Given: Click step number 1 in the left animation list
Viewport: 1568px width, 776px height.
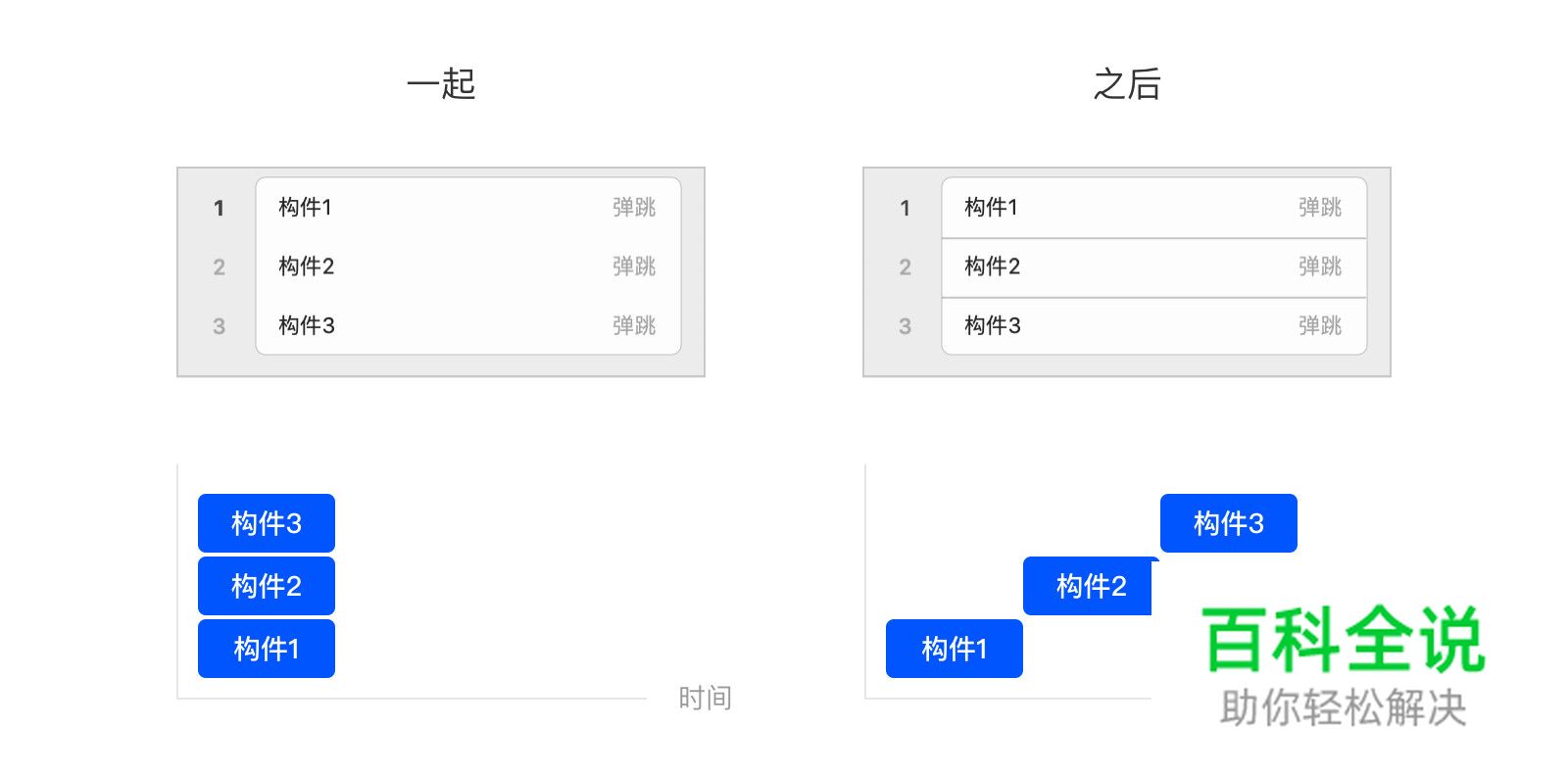Looking at the screenshot, I should [218, 208].
